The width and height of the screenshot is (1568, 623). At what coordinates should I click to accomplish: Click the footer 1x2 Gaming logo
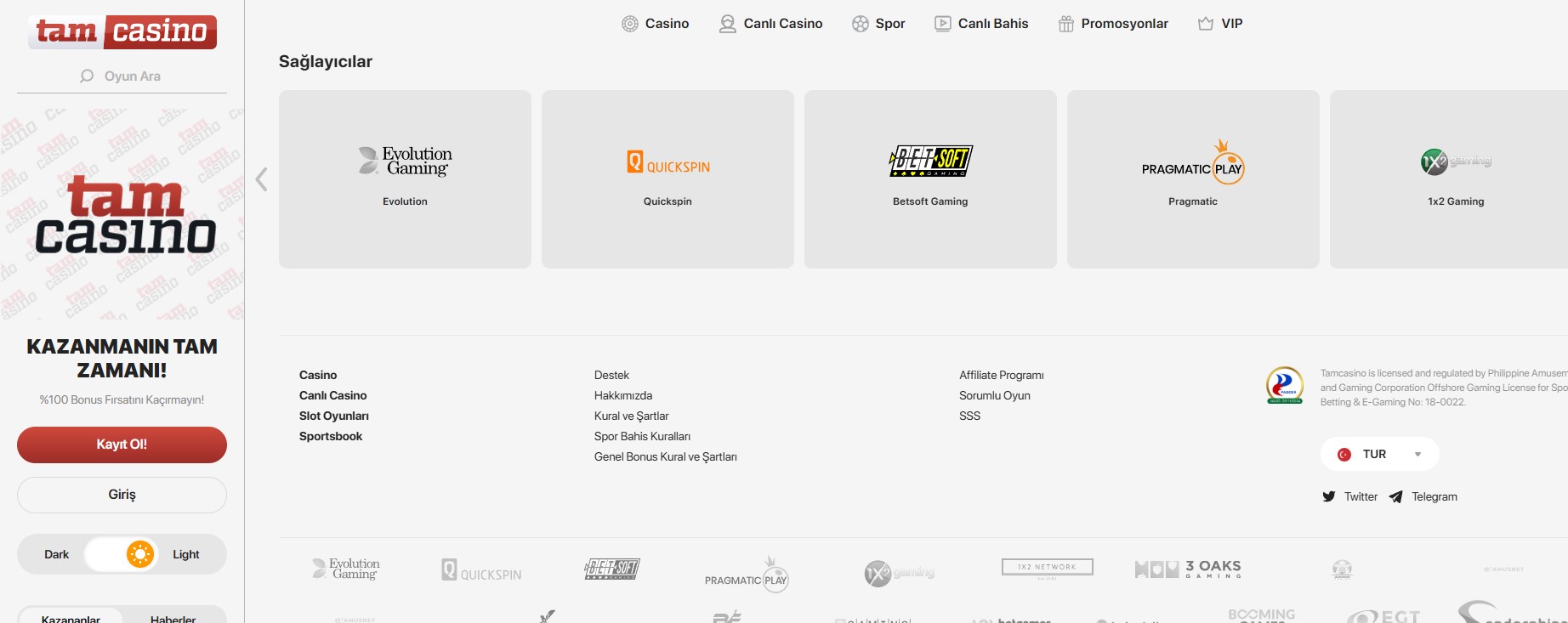(900, 574)
